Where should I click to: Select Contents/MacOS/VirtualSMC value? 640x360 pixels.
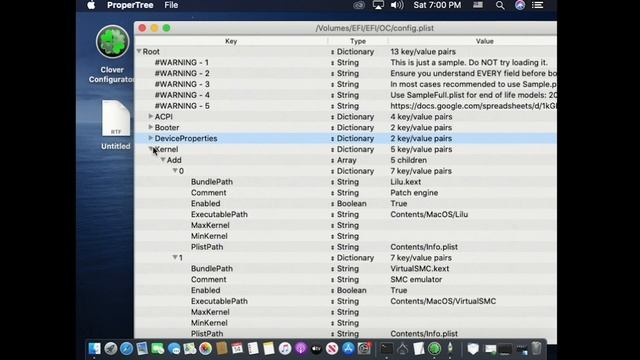tap(443, 301)
